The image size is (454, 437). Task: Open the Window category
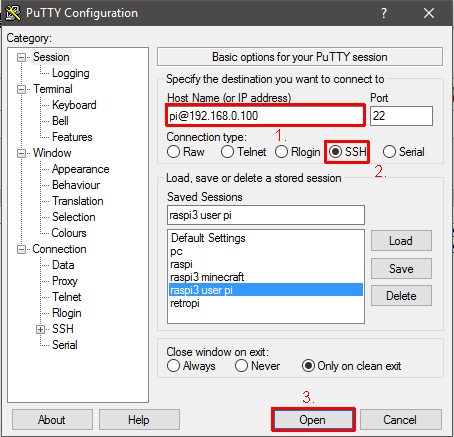pyautogui.click(x=52, y=153)
